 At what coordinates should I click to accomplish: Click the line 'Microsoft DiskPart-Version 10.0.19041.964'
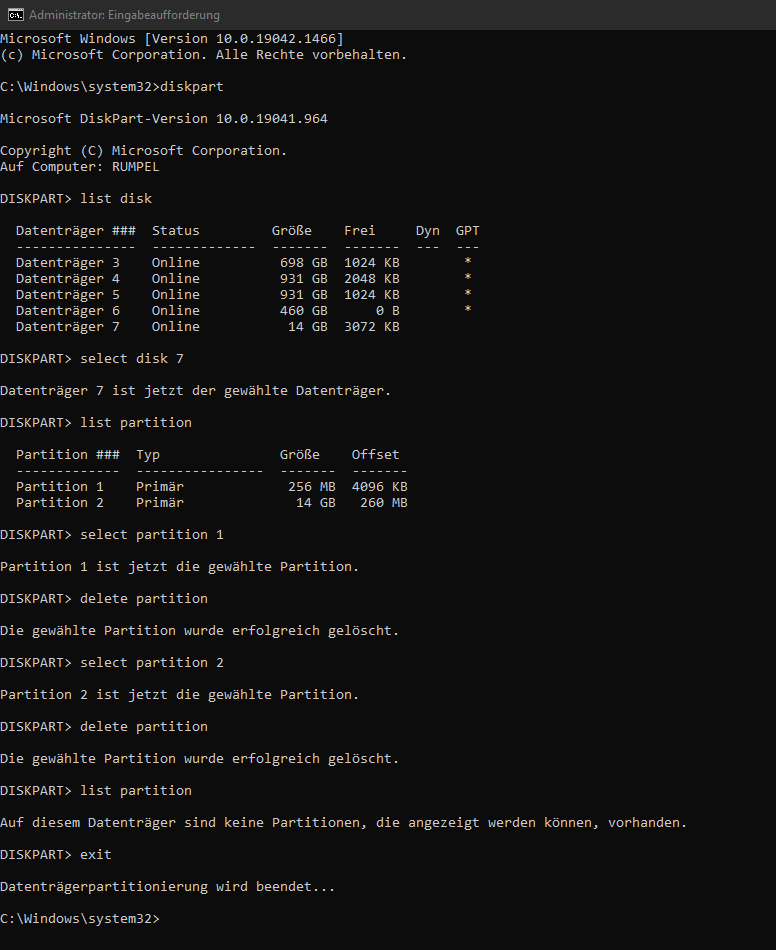point(164,119)
